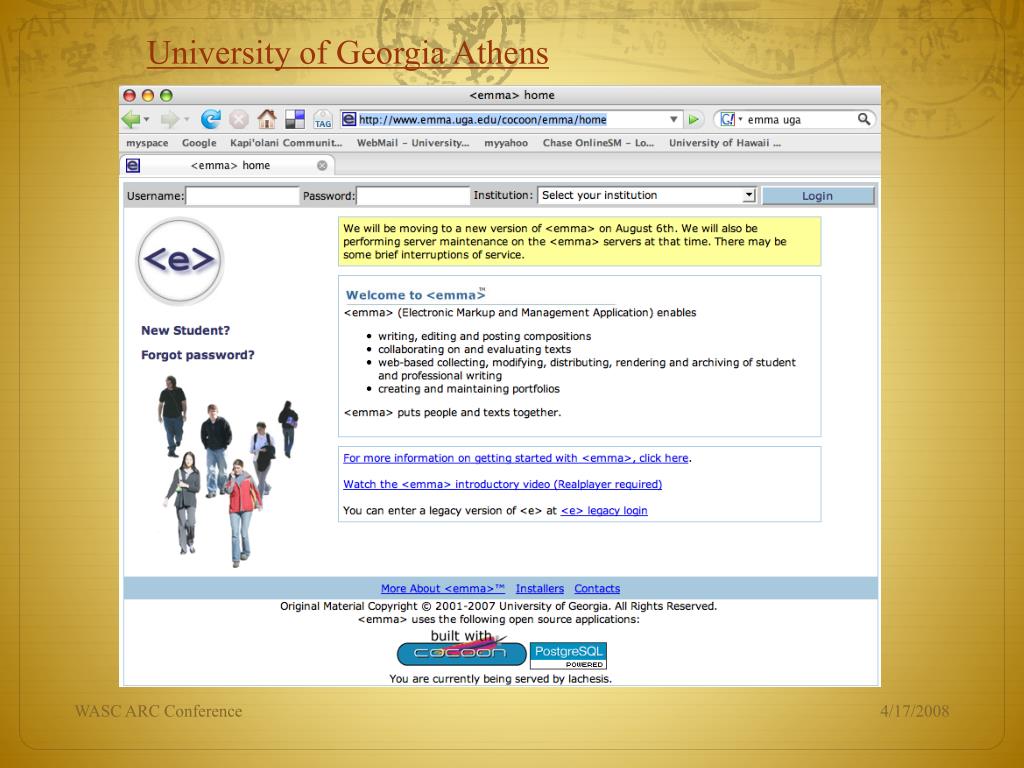Open the <emma> introductory video link

pos(503,485)
